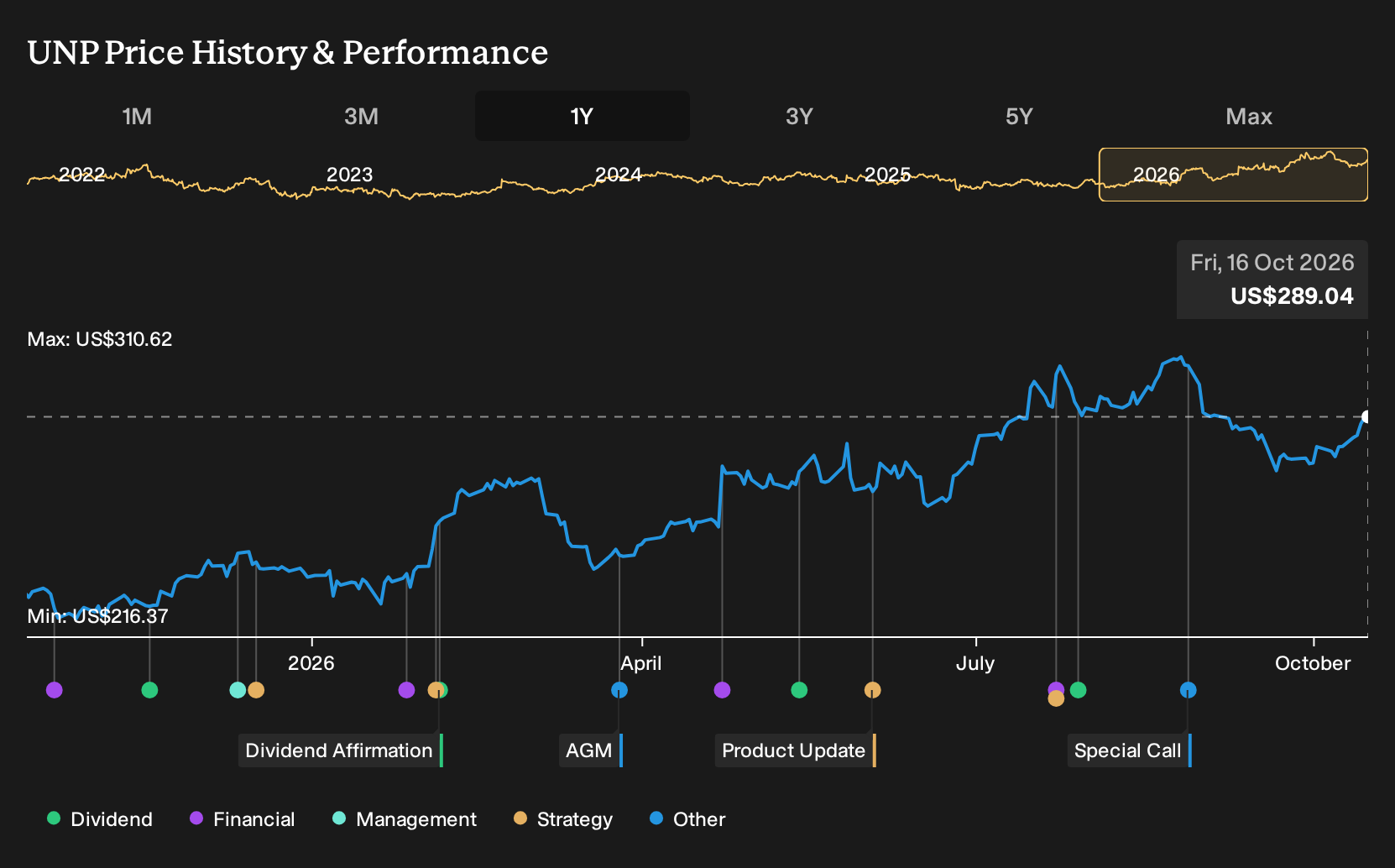Choose the 5Y time range
This screenshot has width=1395, height=868.
click(1019, 116)
